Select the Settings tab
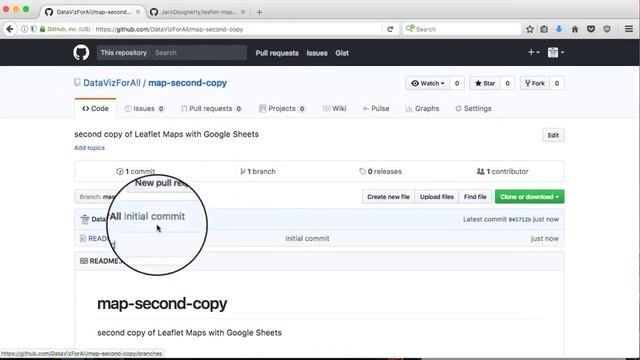This screenshot has height=360, width=640. click(473, 109)
